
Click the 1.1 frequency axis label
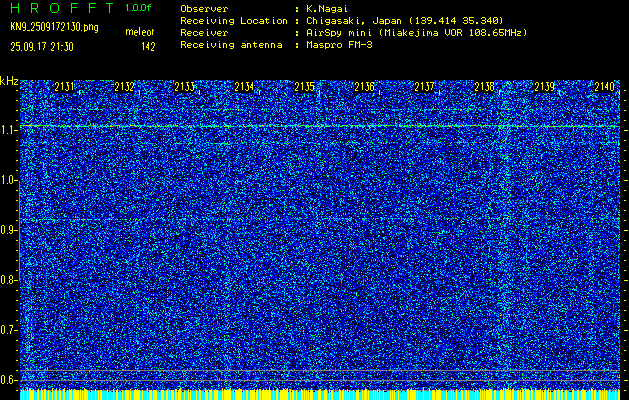tap(8, 130)
